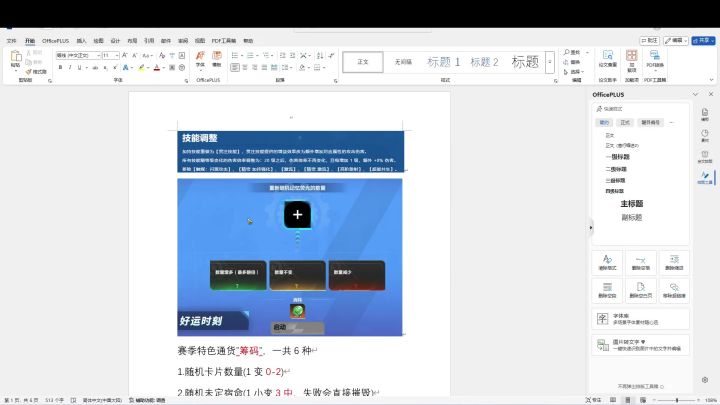Toggle Italic formatting
The image size is (720, 405).
[x=70, y=68]
